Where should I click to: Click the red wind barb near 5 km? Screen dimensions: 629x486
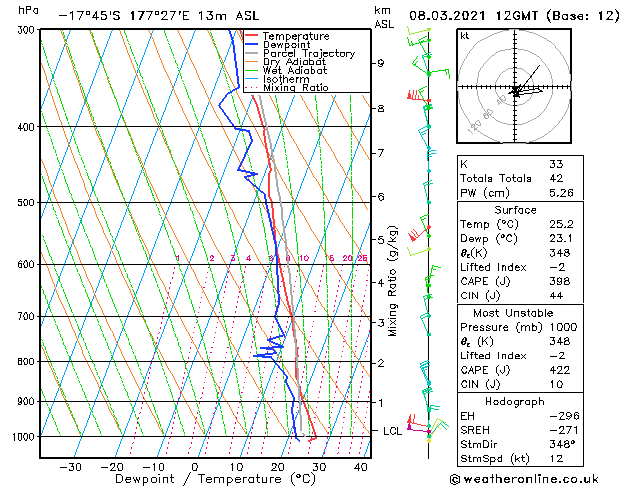click(419, 233)
